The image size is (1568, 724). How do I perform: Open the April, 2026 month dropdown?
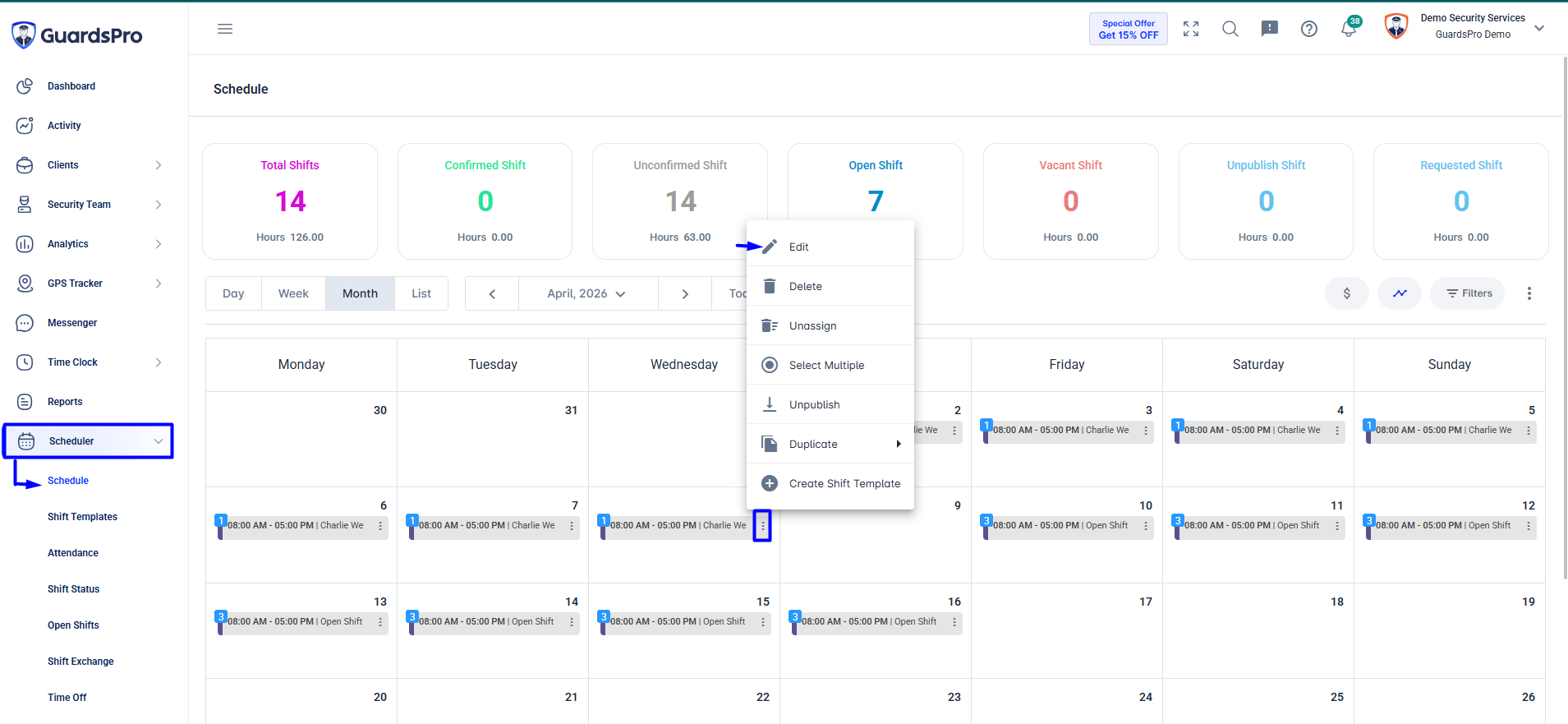pyautogui.click(x=587, y=293)
